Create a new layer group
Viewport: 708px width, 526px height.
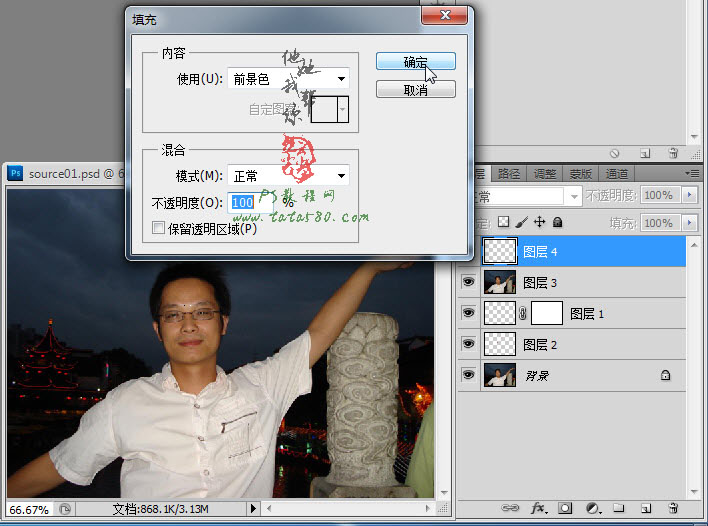click(x=619, y=508)
